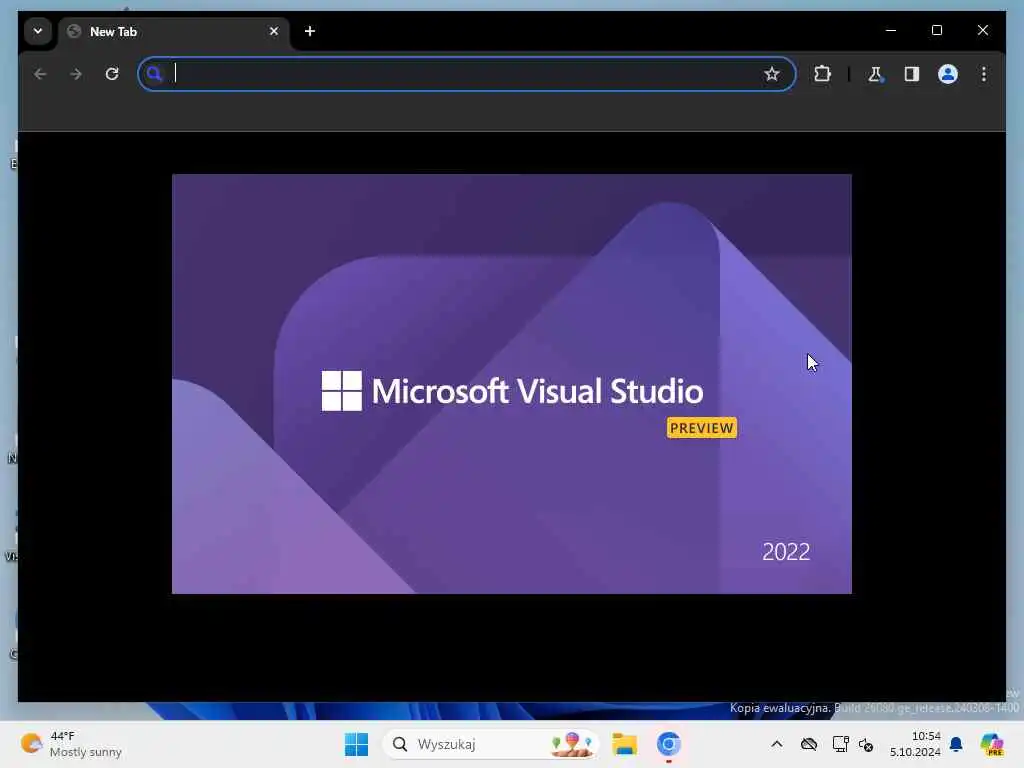This screenshot has height=768, width=1024.
Task: Maximize the browser window
Action: click(936, 30)
